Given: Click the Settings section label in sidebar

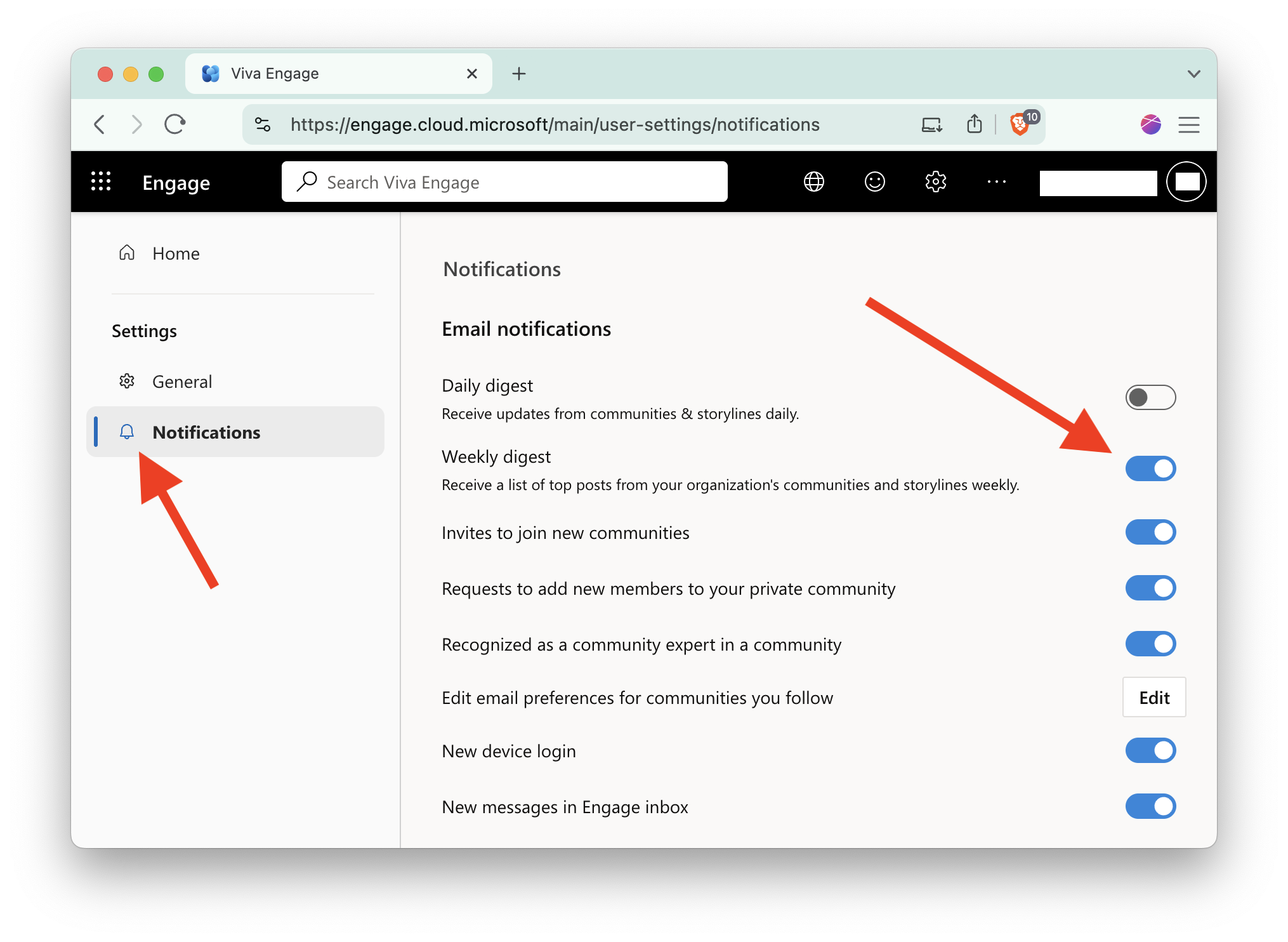Looking at the screenshot, I should click(144, 331).
